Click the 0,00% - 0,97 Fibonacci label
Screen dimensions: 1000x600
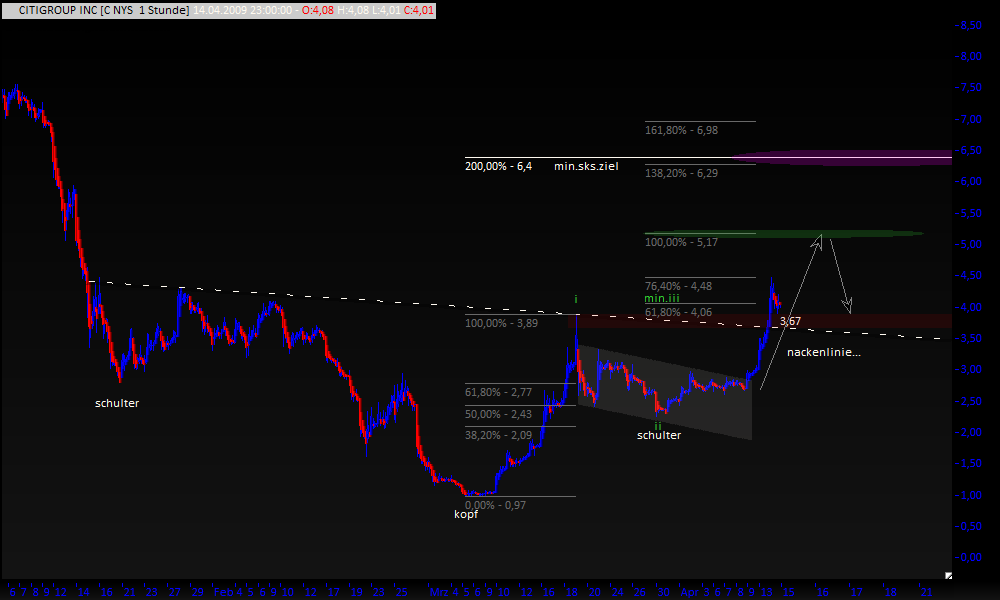point(496,506)
